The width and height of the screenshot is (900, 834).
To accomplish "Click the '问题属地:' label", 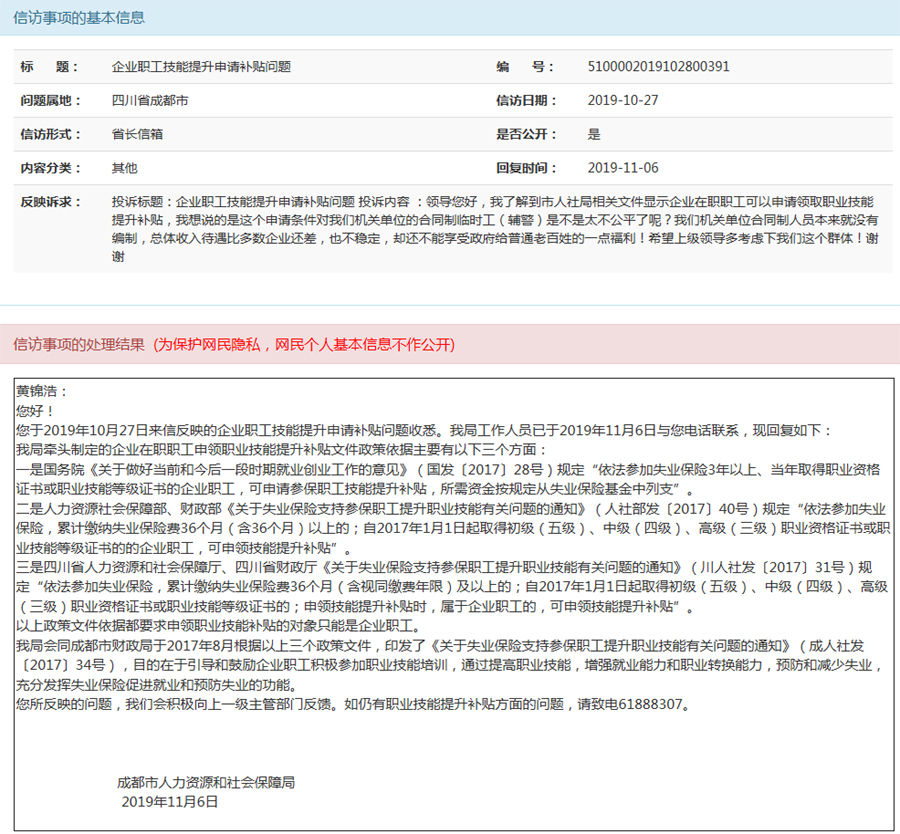I will (51, 101).
